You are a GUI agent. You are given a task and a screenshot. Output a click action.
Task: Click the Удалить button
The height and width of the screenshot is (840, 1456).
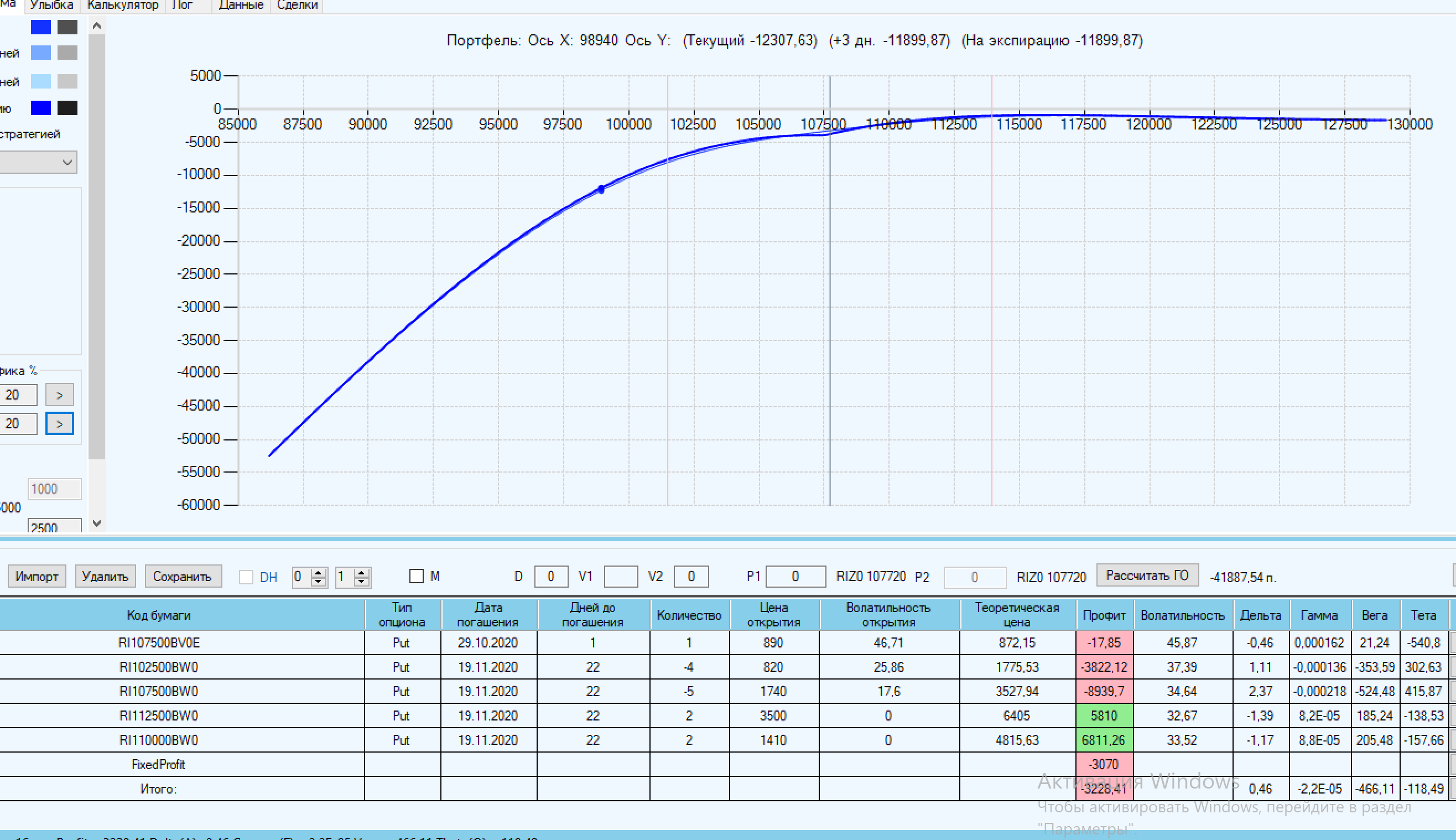click(x=105, y=577)
